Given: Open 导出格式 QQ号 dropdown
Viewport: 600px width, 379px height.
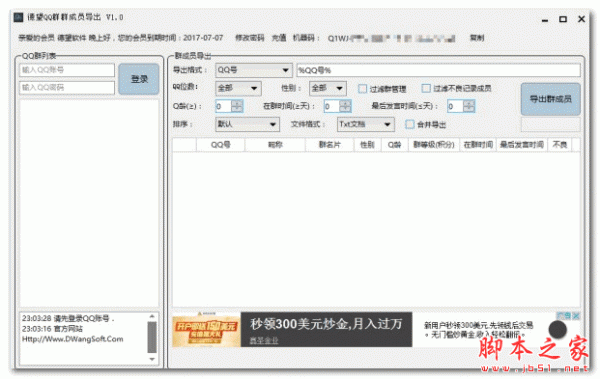Looking at the screenshot, I should click(254, 70).
